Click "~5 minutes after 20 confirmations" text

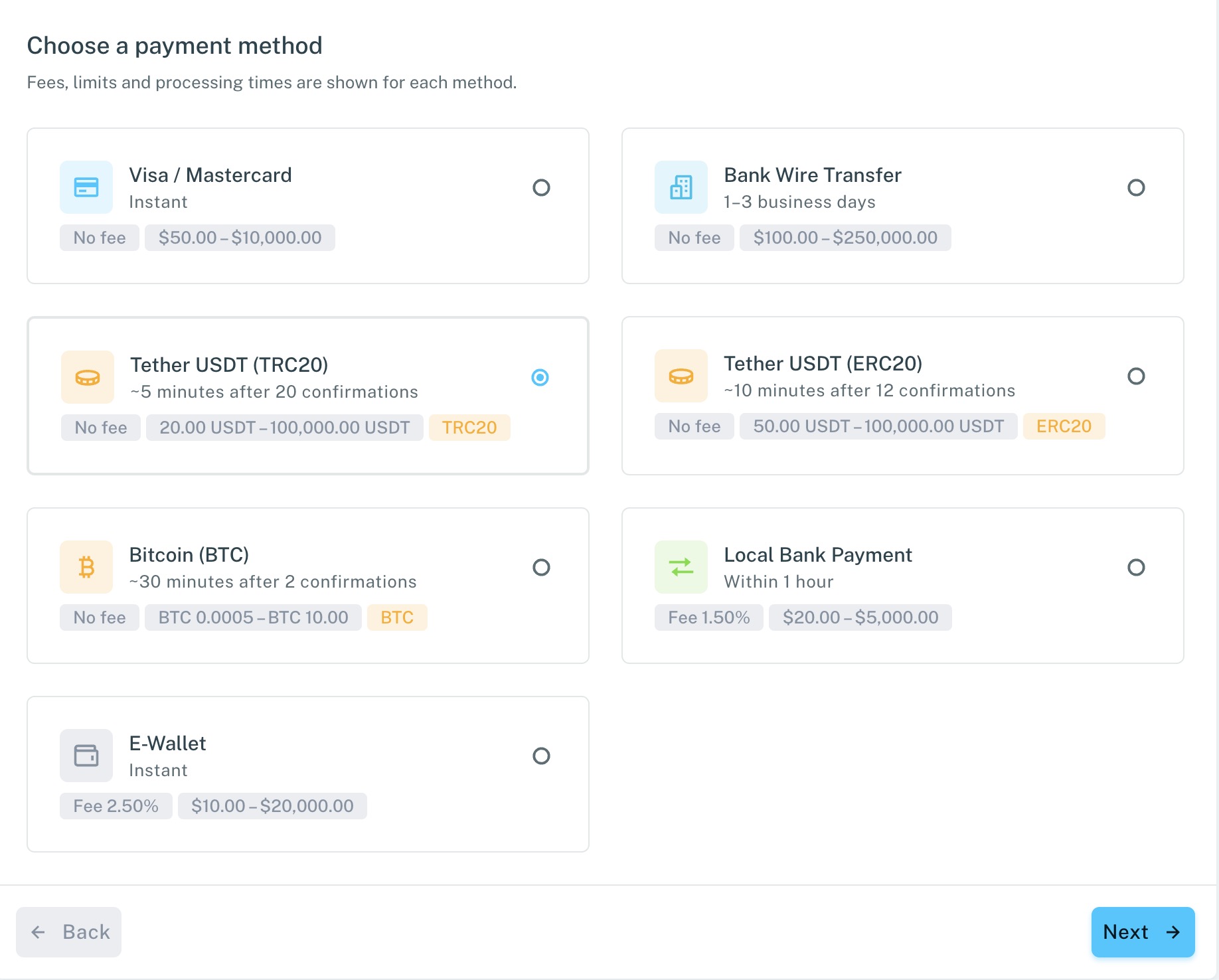point(274,392)
